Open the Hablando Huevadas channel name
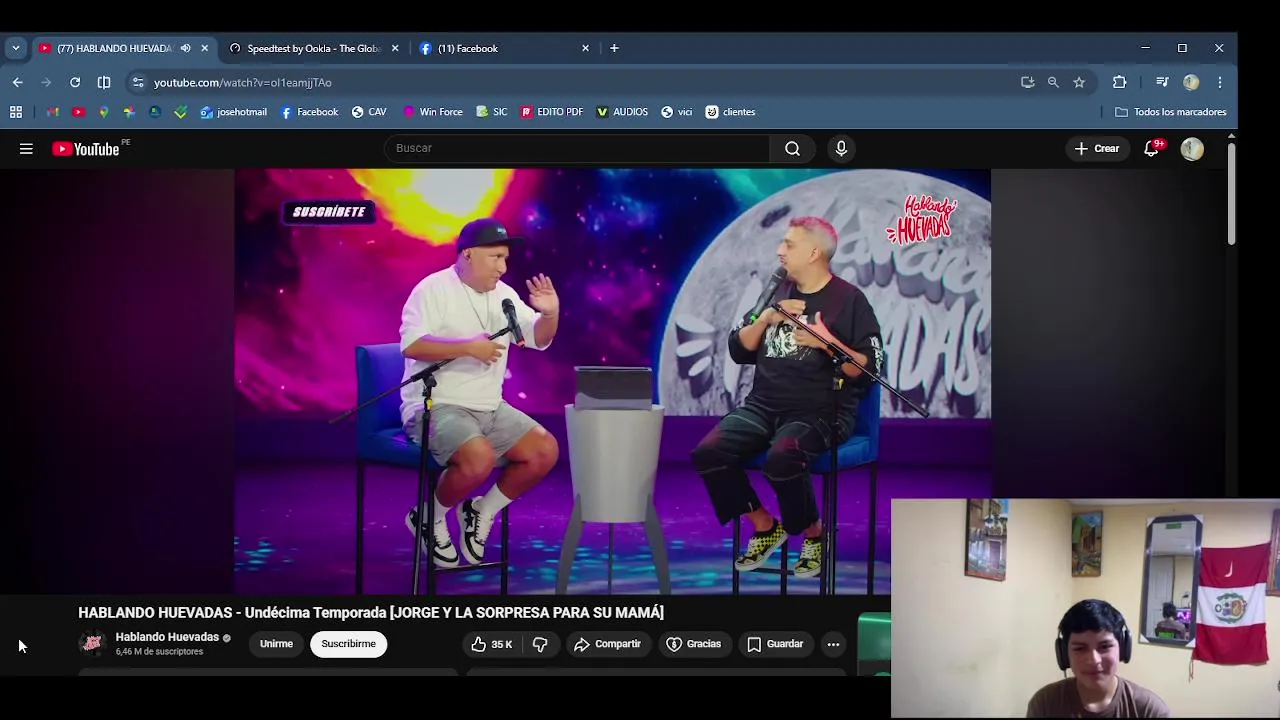Image resolution: width=1280 pixels, height=720 pixels. [167, 637]
